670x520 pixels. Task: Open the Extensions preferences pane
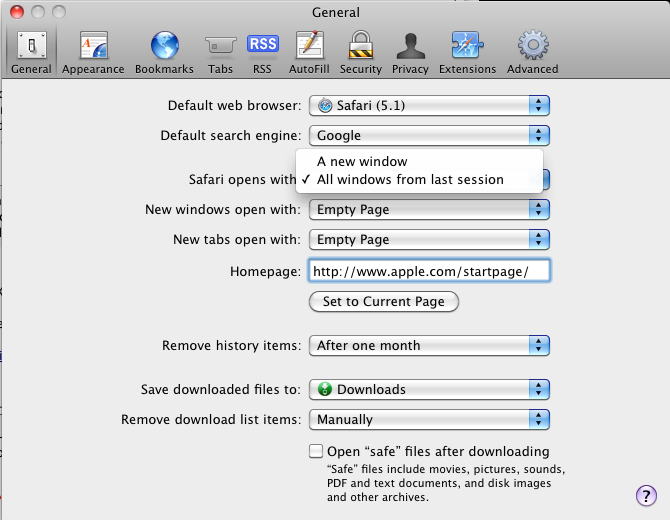467,52
